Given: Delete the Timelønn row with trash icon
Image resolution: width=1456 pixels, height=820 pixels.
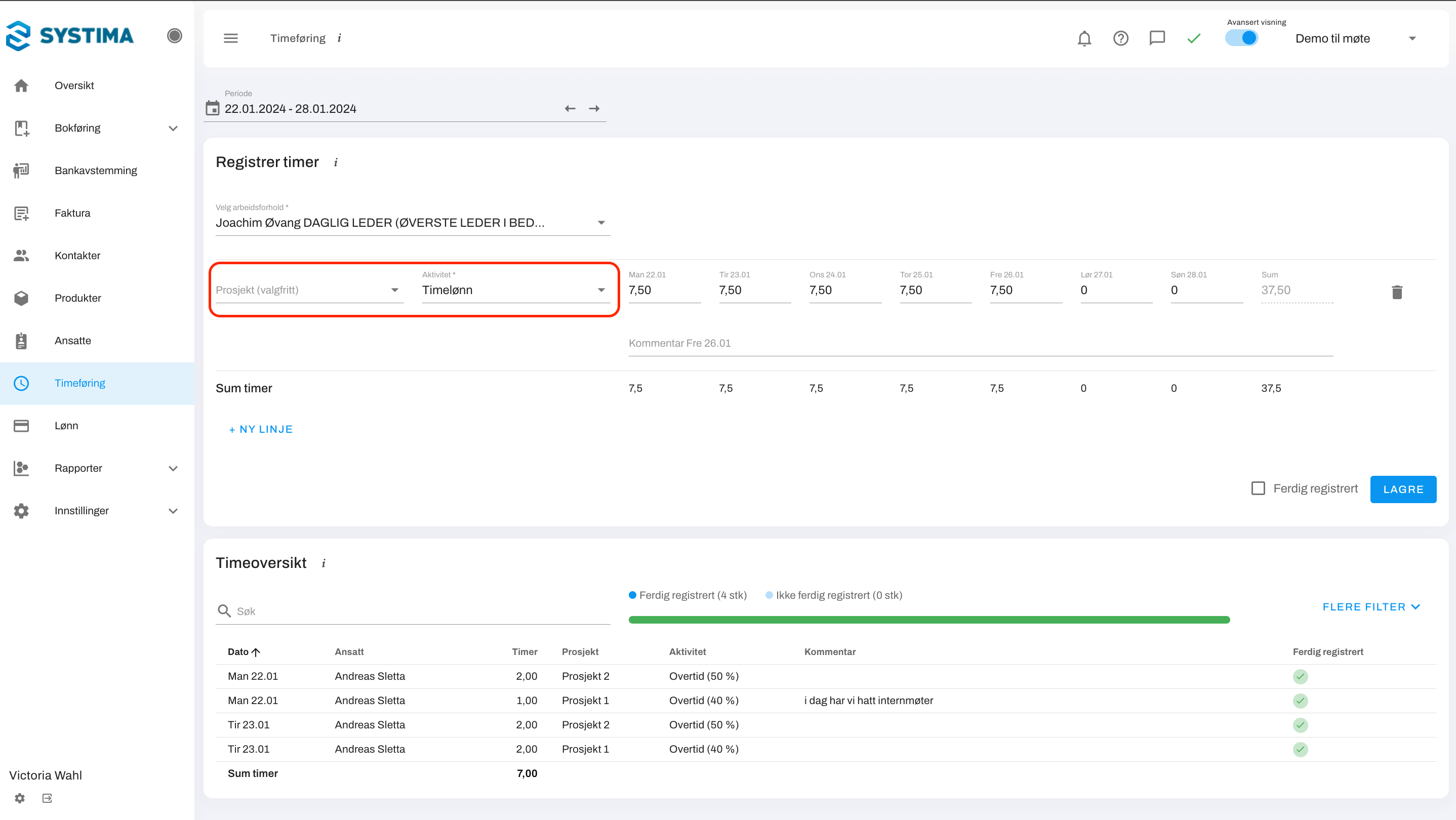Looking at the screenshot, I should click(x=1397, y=292).
